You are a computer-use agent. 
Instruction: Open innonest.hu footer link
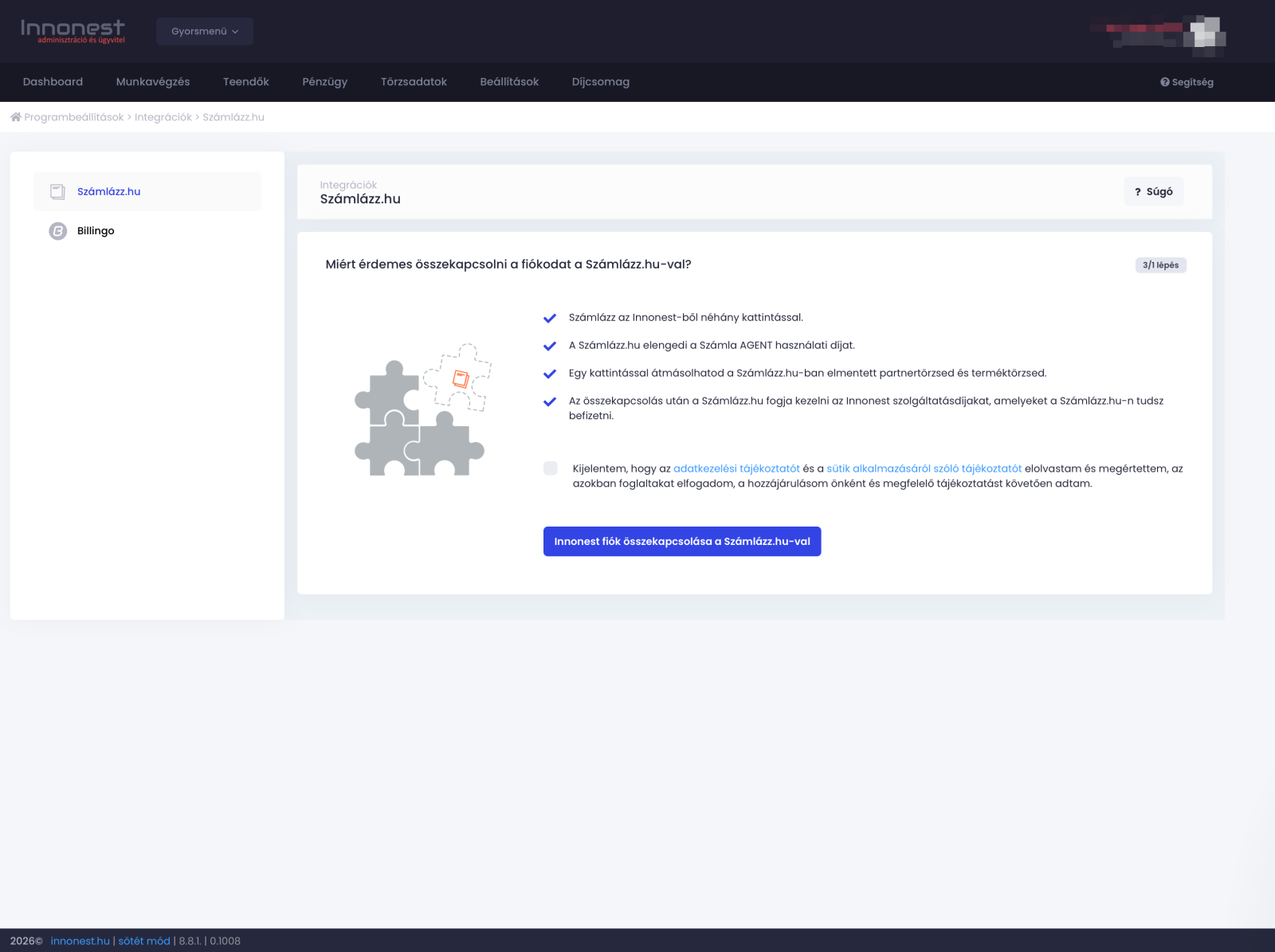(x=80, y=941)
